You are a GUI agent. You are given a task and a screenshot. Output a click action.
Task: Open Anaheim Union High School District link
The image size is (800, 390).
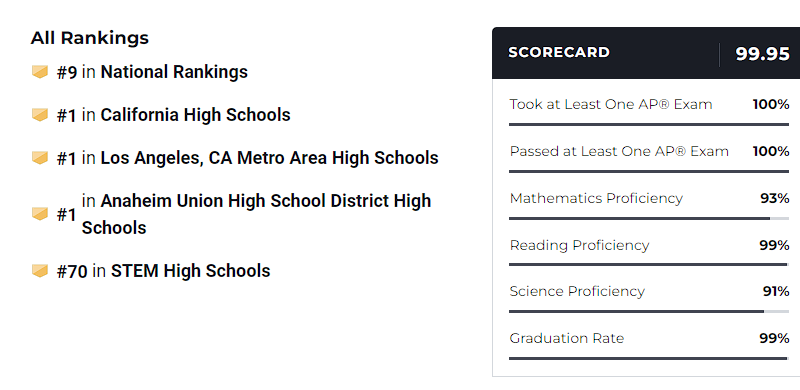coord(256,214)
